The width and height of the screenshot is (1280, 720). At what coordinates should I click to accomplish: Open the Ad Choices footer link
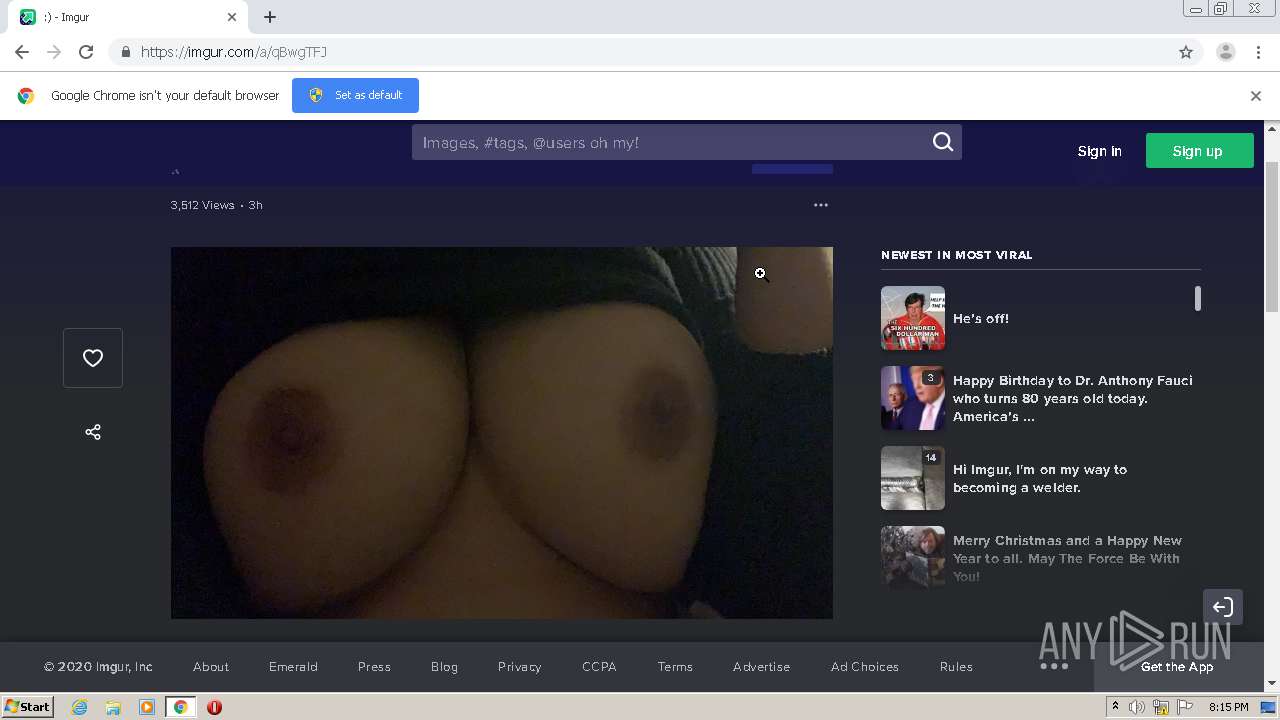(x=865, y=667)
